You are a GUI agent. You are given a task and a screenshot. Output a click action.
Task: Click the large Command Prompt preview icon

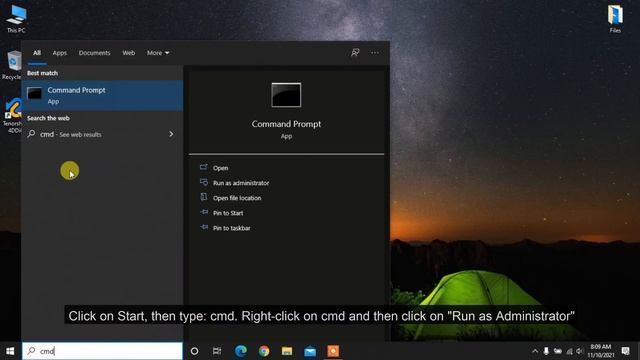[x=286, y=95]
